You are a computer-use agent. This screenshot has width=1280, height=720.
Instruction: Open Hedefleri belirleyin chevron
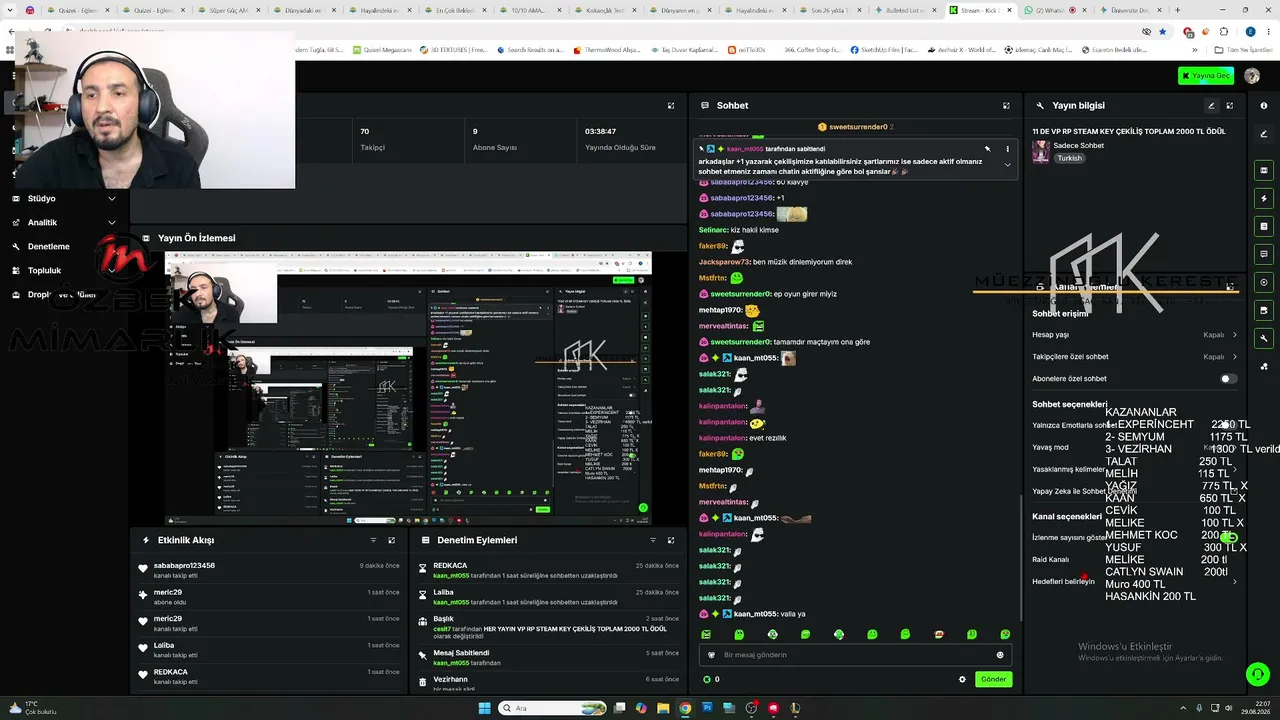1234,581
